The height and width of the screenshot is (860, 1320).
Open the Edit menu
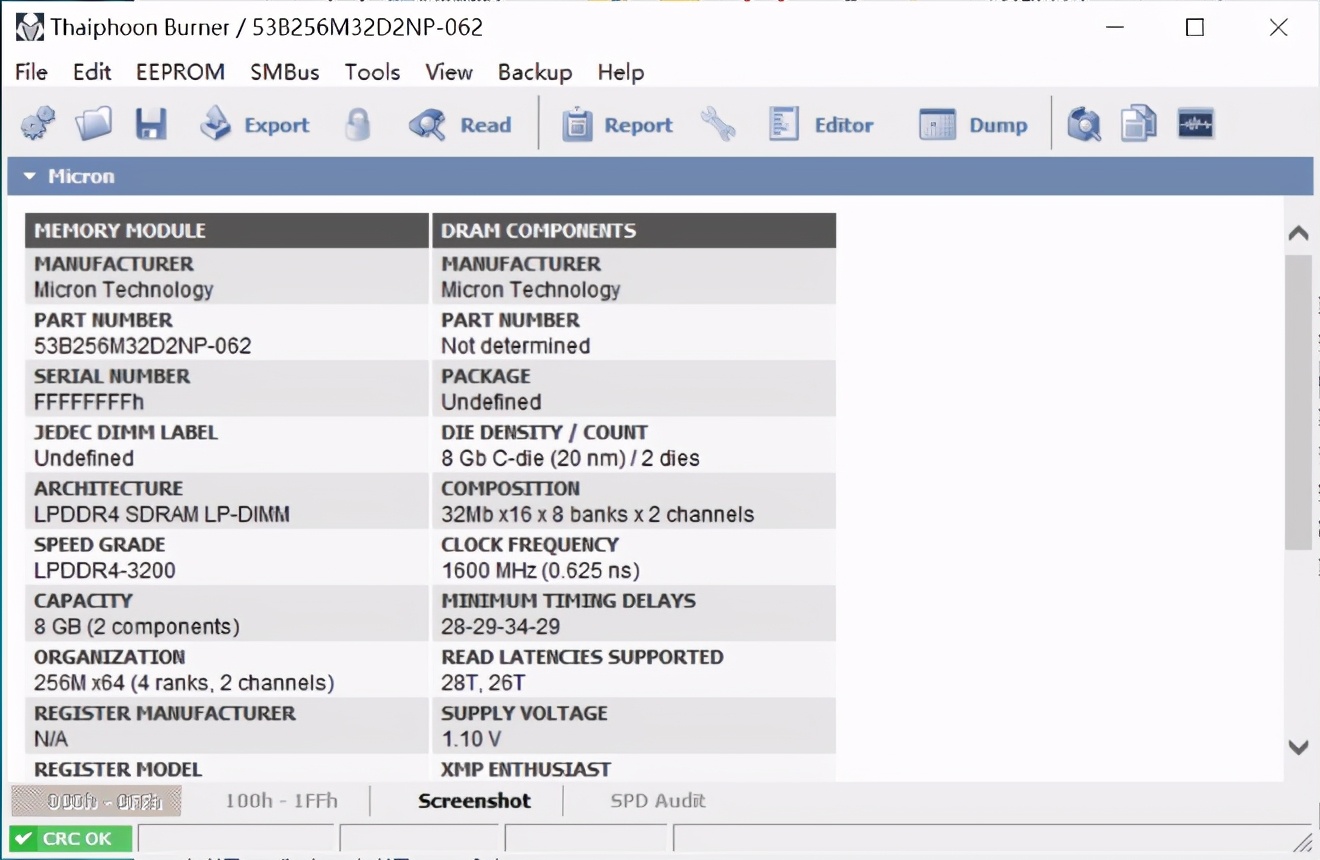click(x=92, y=72)
